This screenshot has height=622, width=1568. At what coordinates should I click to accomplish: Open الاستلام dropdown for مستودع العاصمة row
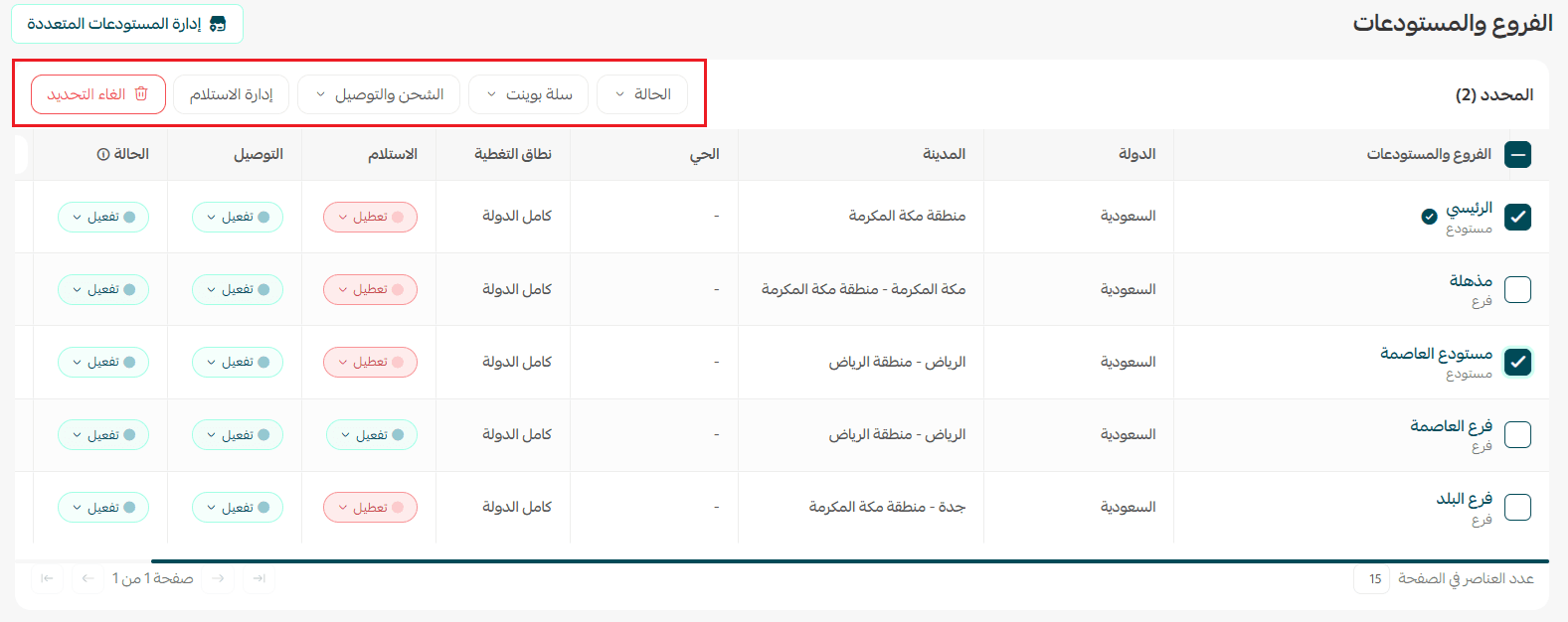tap(370, 362)
